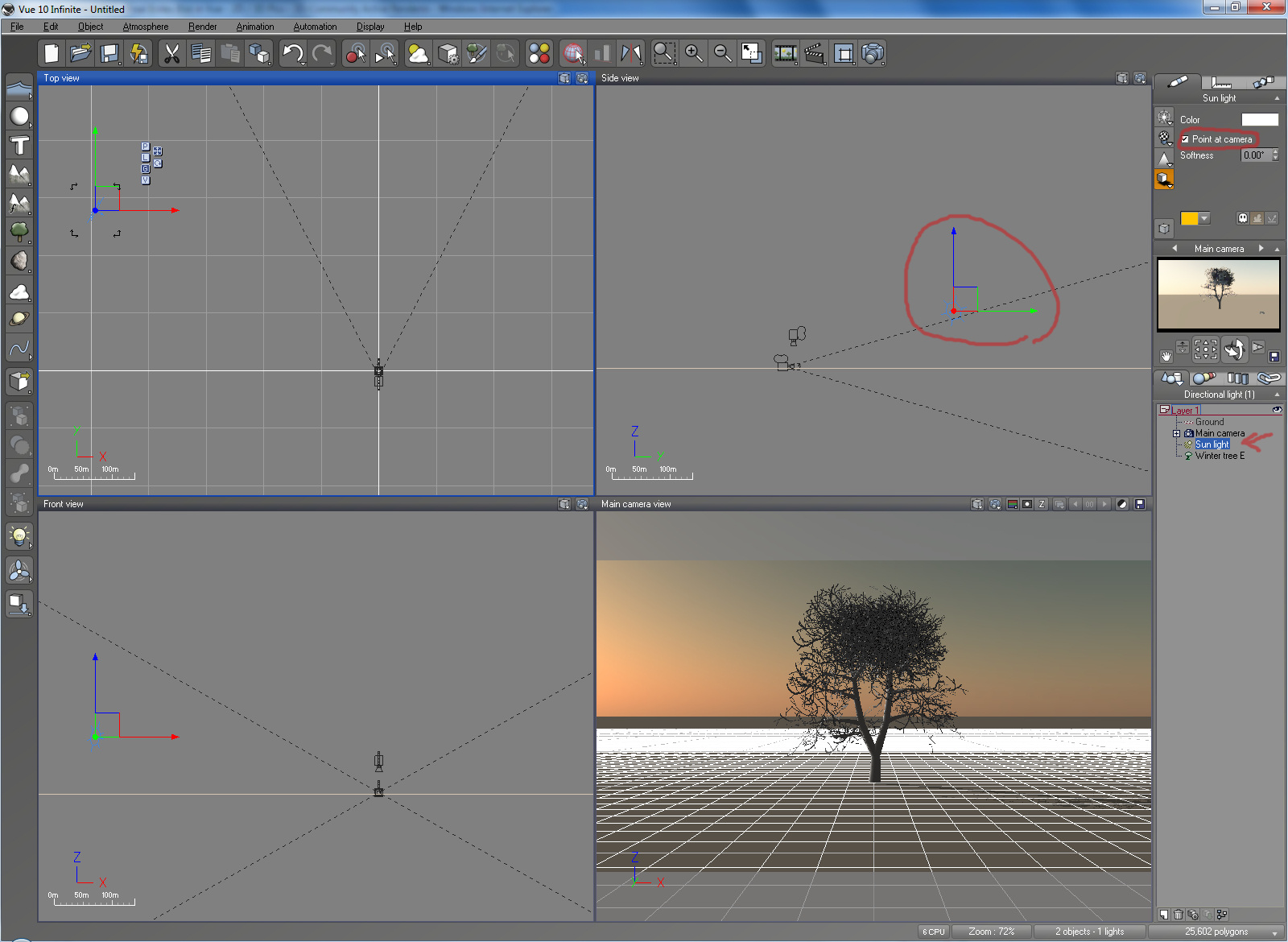Add a sphere primitive object
The height and width of the screenshot is (942, 1288).
click(19, 117)
